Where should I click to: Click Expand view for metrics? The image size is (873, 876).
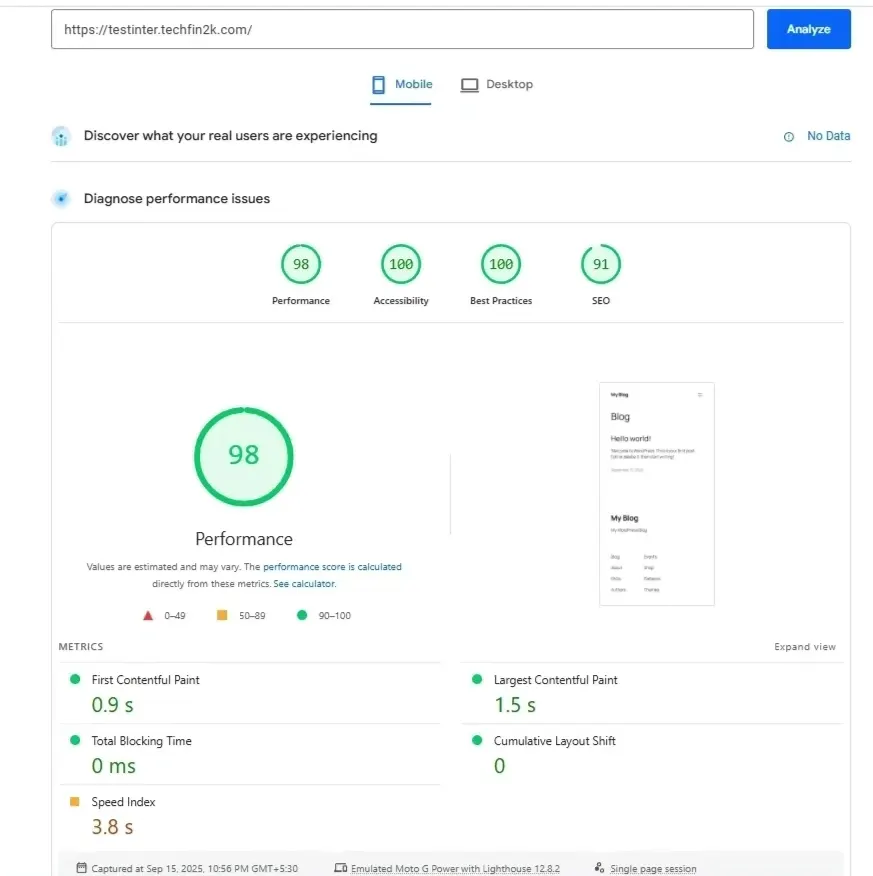pyautogui.click(x=805, y=646)
